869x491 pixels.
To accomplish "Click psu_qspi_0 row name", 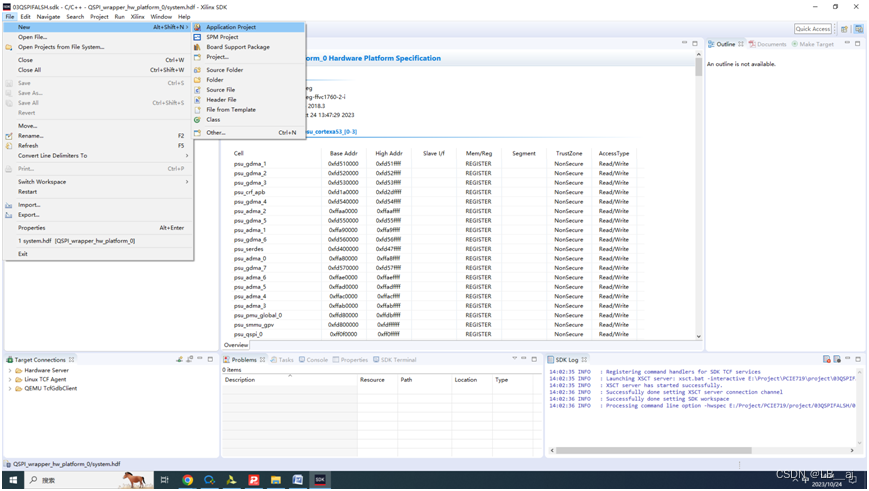I will coord(248,334).
